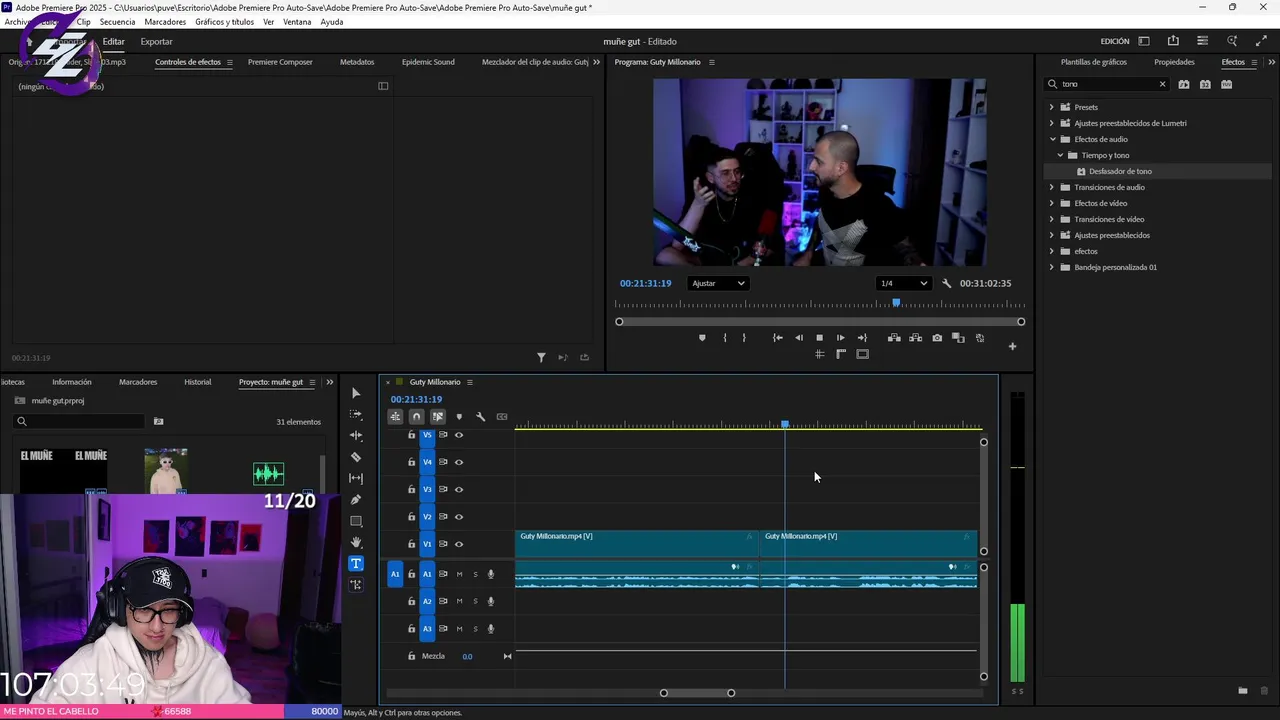Image resolution: width=1280 pixels, height=720 pixels.
Task: Toggle visibility eye of track V2
Action: click(x=459, y=517)
